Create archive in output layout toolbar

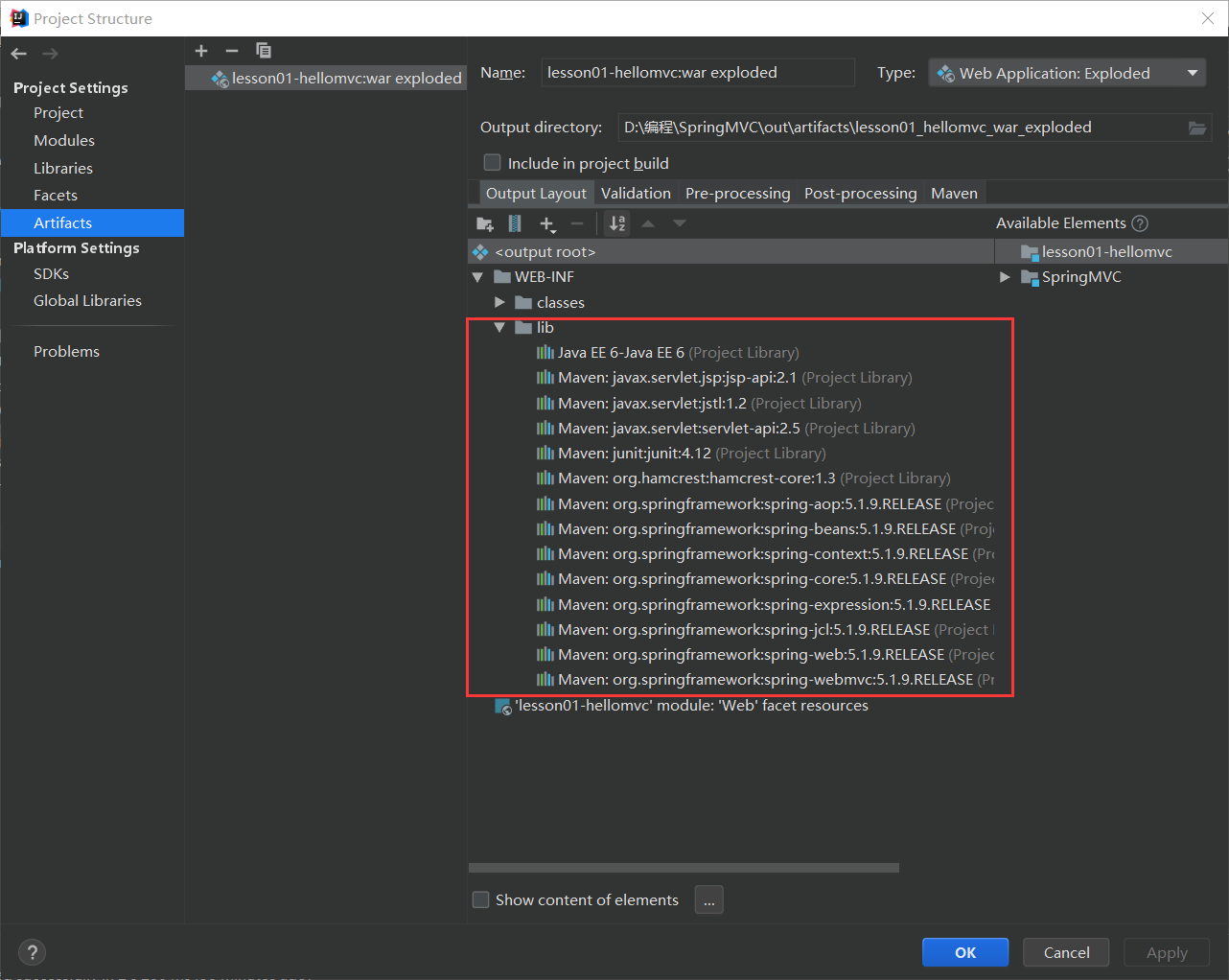(x=515, y=223)
